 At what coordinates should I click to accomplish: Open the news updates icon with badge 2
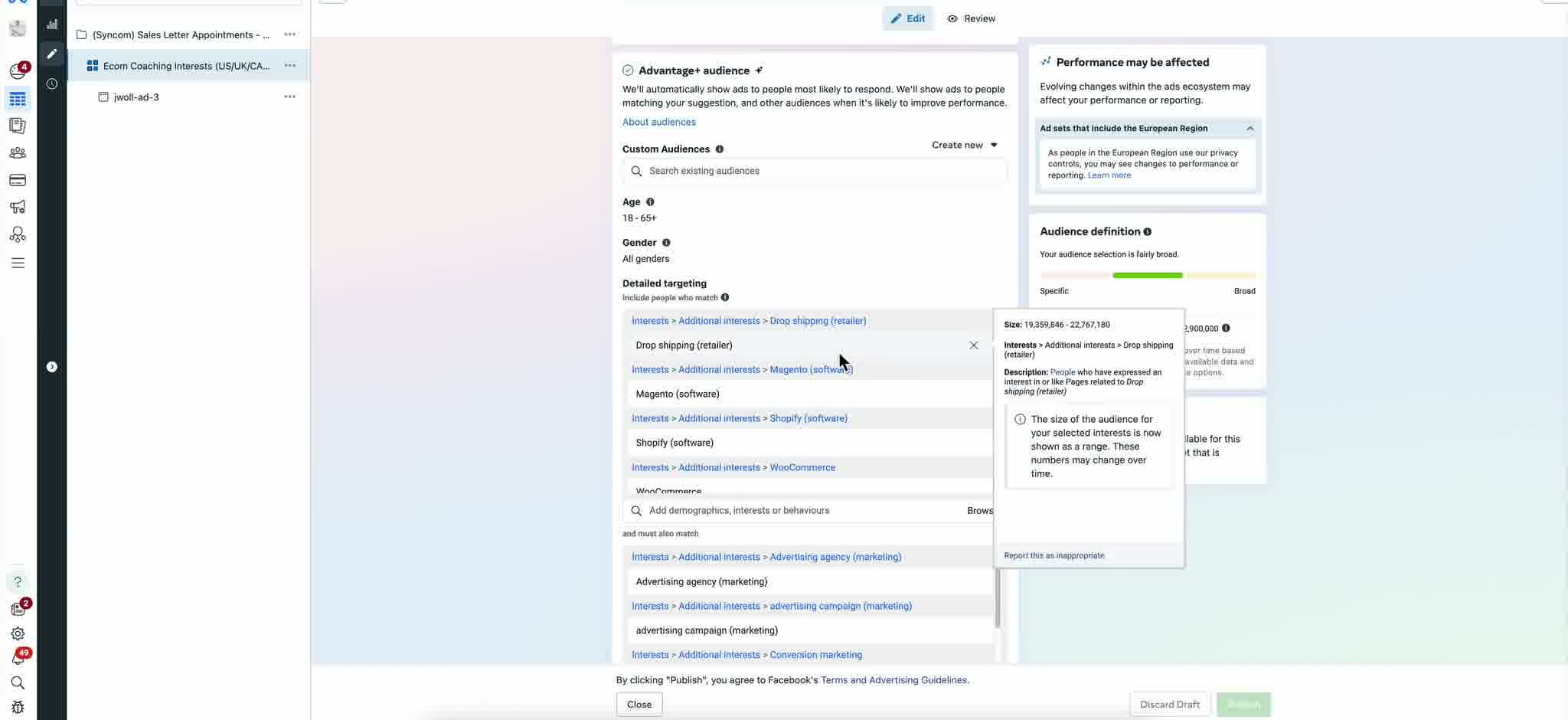point(18,608)
